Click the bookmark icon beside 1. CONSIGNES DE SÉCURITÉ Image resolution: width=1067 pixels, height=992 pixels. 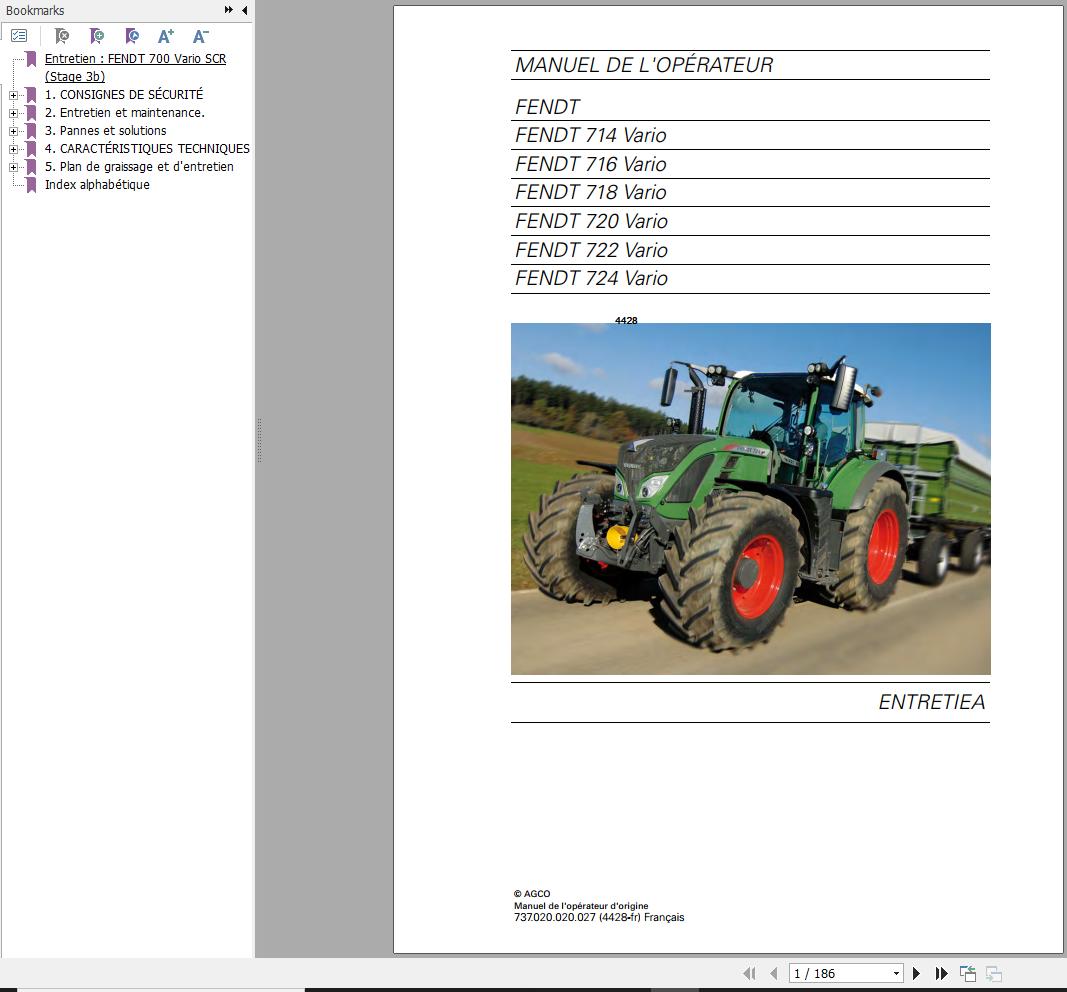tap(31, 95)
